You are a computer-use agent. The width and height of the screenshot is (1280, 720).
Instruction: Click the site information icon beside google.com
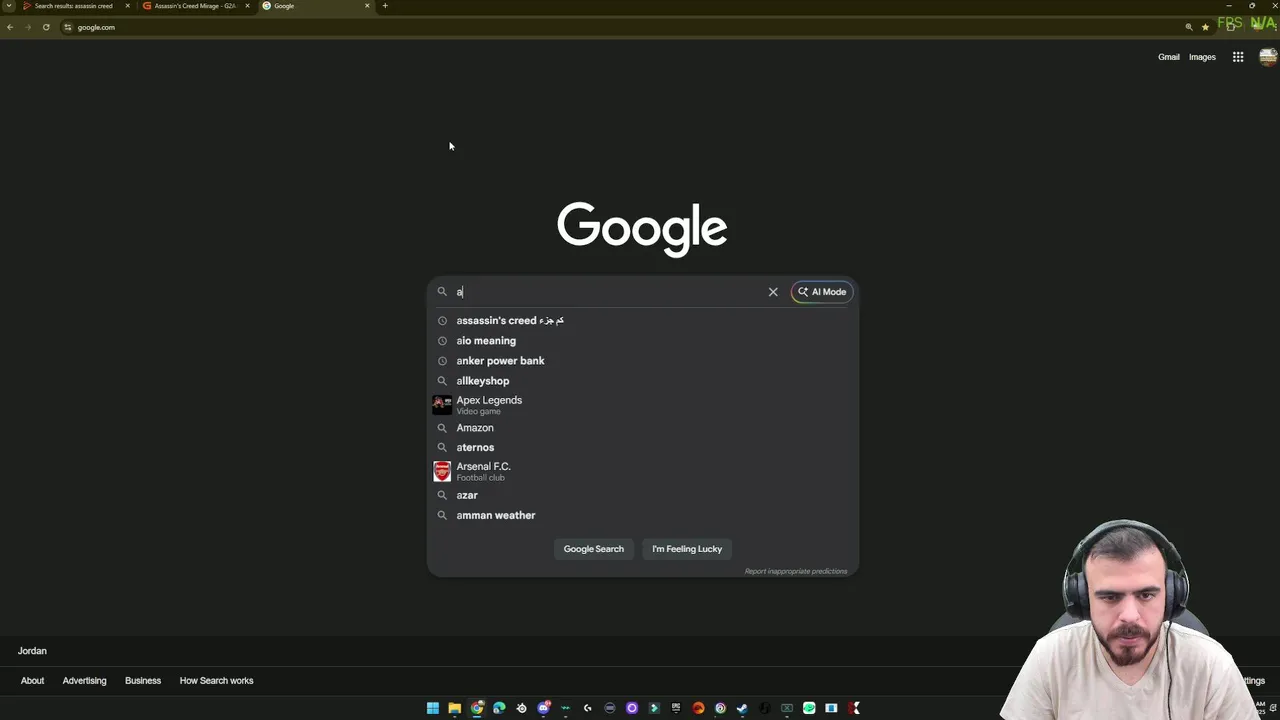point(68,27)
